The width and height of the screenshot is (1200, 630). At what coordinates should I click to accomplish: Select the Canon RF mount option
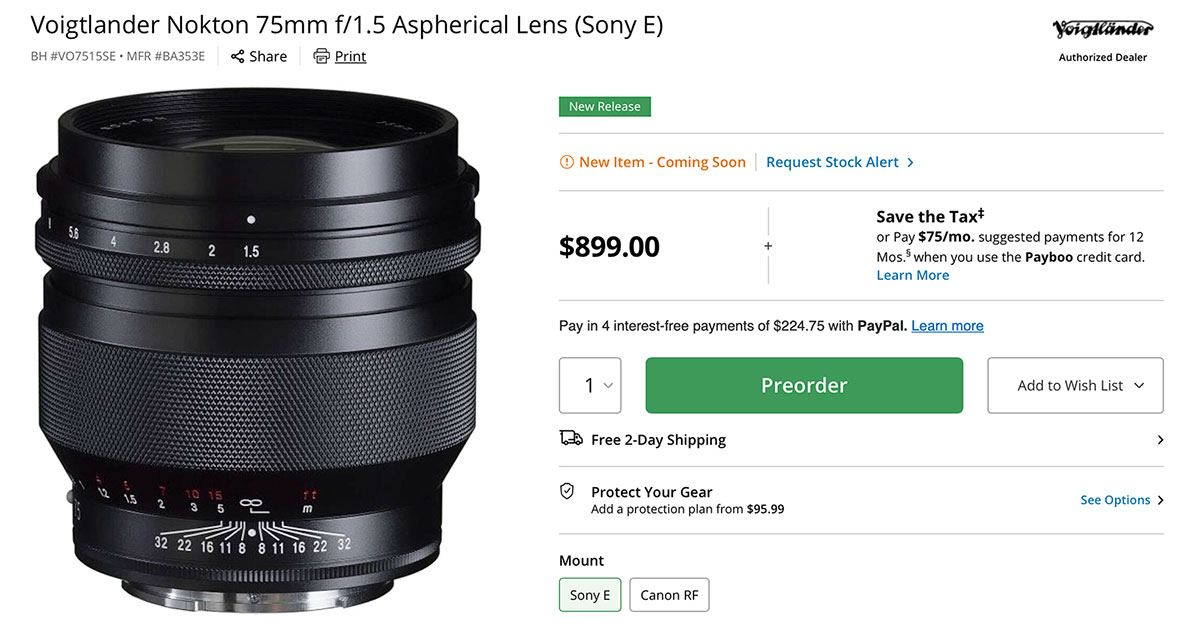click(669, 595)
